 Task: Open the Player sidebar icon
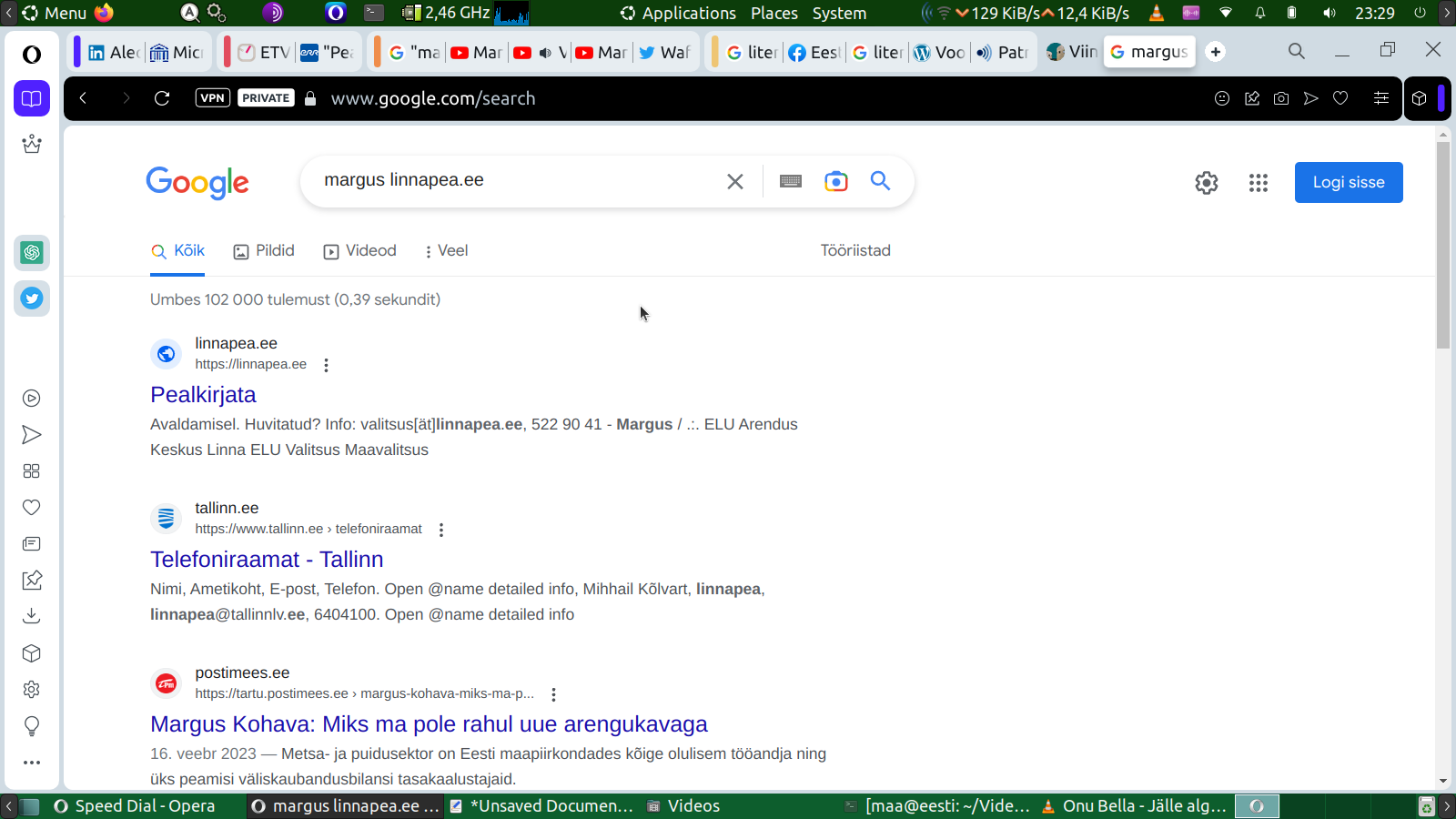[32, 399]
